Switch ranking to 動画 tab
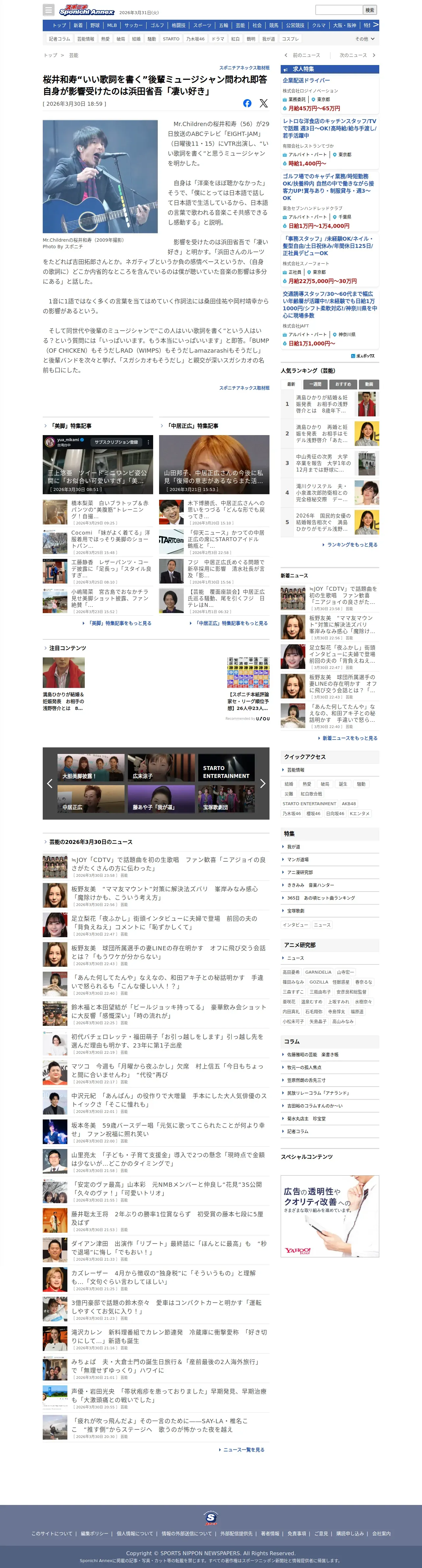Viewport: 422px width, 1568px height. [x=369, y=384]
